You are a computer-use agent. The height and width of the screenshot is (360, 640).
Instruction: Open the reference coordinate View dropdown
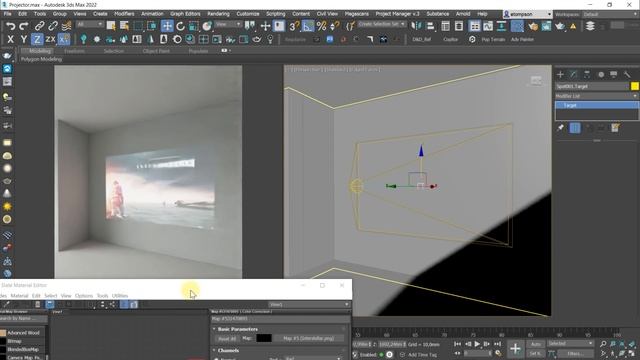pos(228,24)
